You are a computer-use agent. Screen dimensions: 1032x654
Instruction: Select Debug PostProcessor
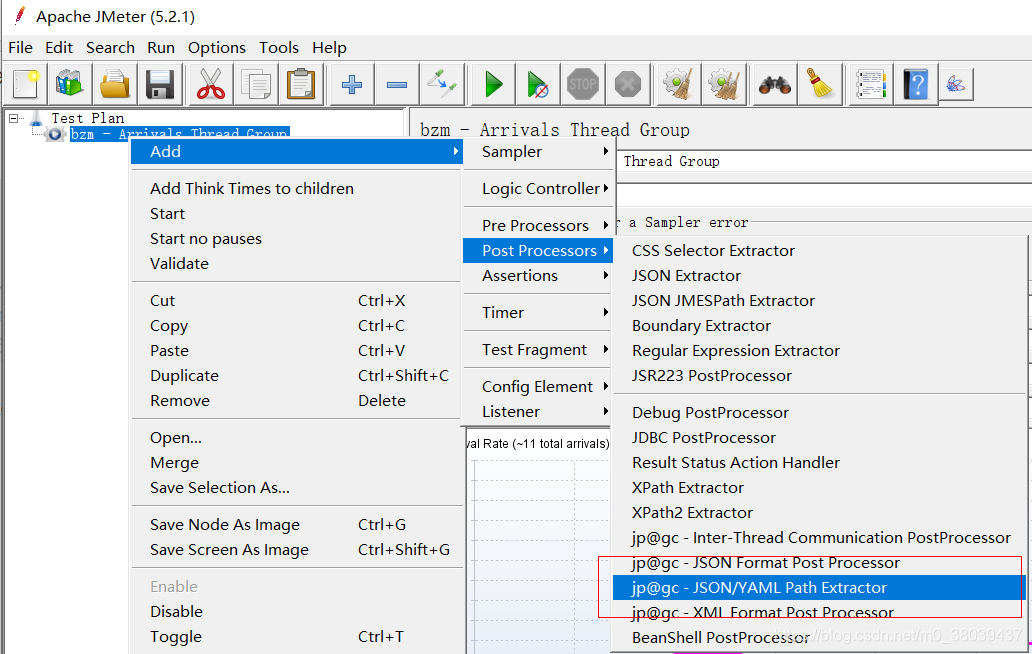pos(819,413)
